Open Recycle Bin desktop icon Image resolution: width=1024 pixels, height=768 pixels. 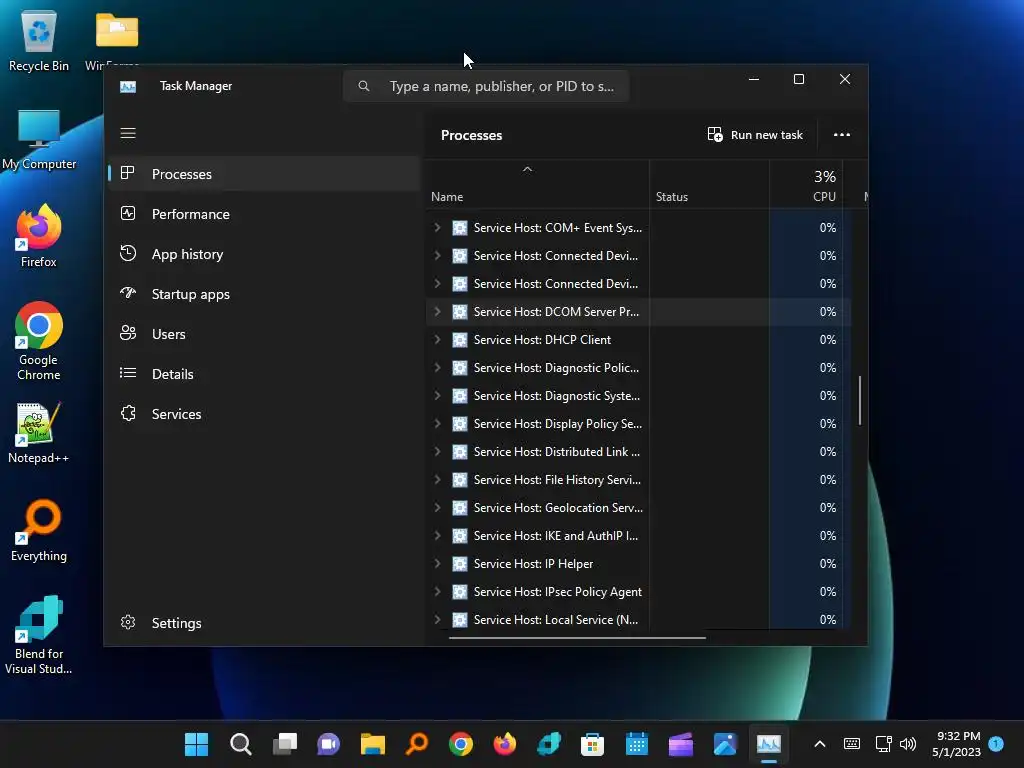[x=39, y=40]
